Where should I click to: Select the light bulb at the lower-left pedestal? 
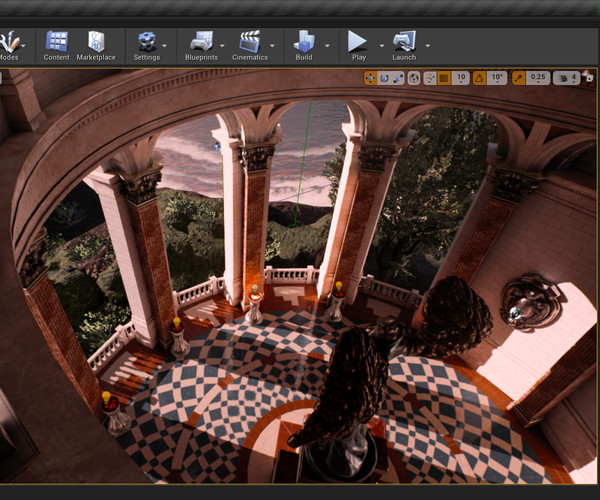(x=106, y=398)
